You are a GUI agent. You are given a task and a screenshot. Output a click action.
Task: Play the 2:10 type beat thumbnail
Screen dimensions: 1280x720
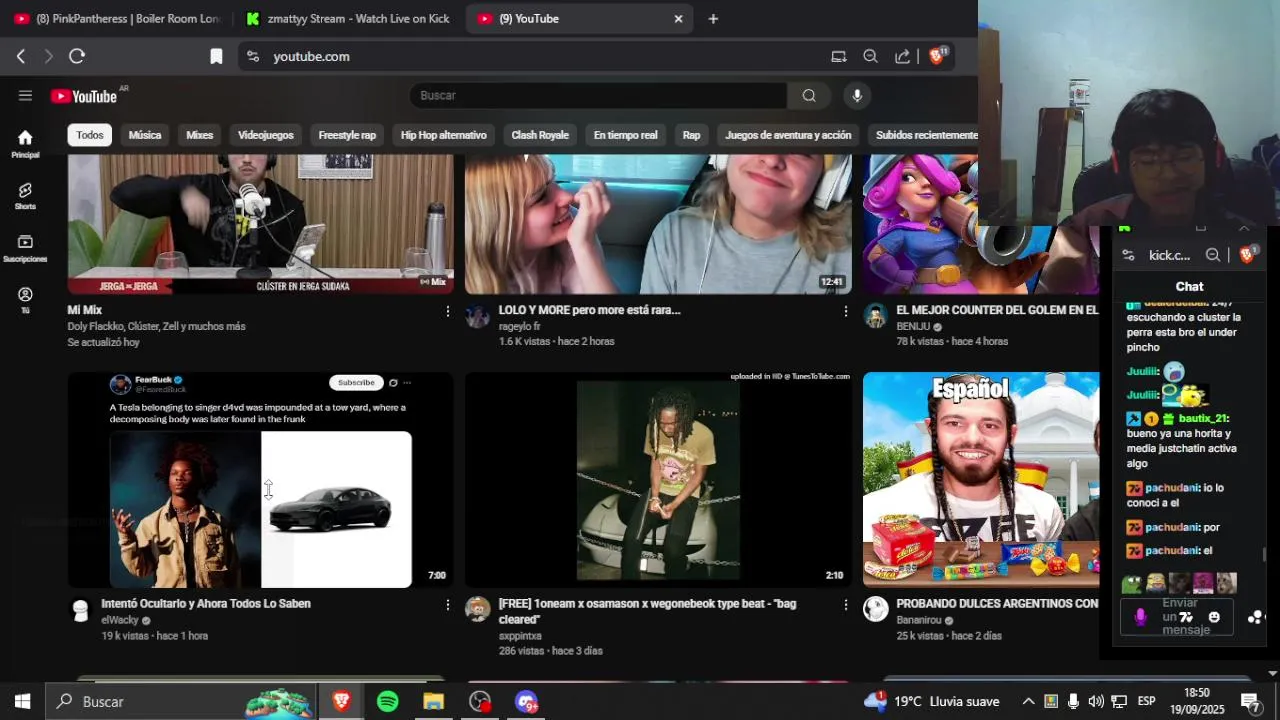(658, 480)
